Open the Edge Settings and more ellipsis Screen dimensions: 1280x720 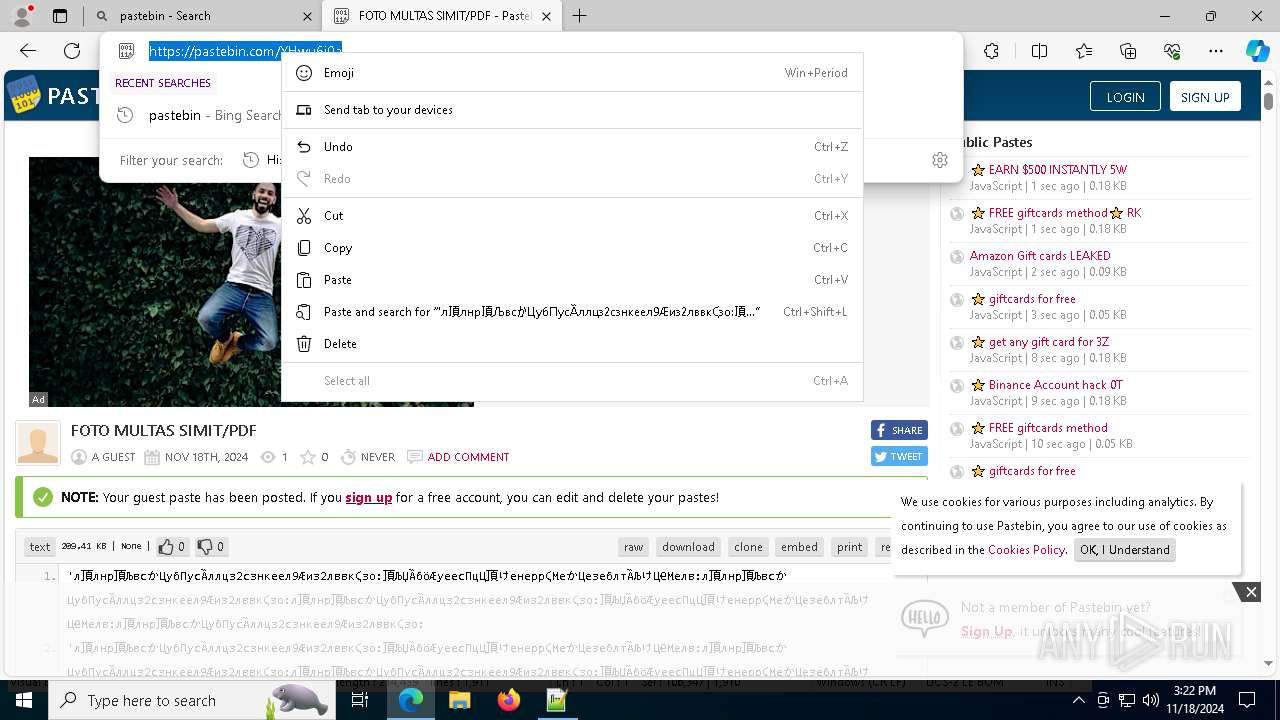pyautogui.click(x=1216, y=51)
